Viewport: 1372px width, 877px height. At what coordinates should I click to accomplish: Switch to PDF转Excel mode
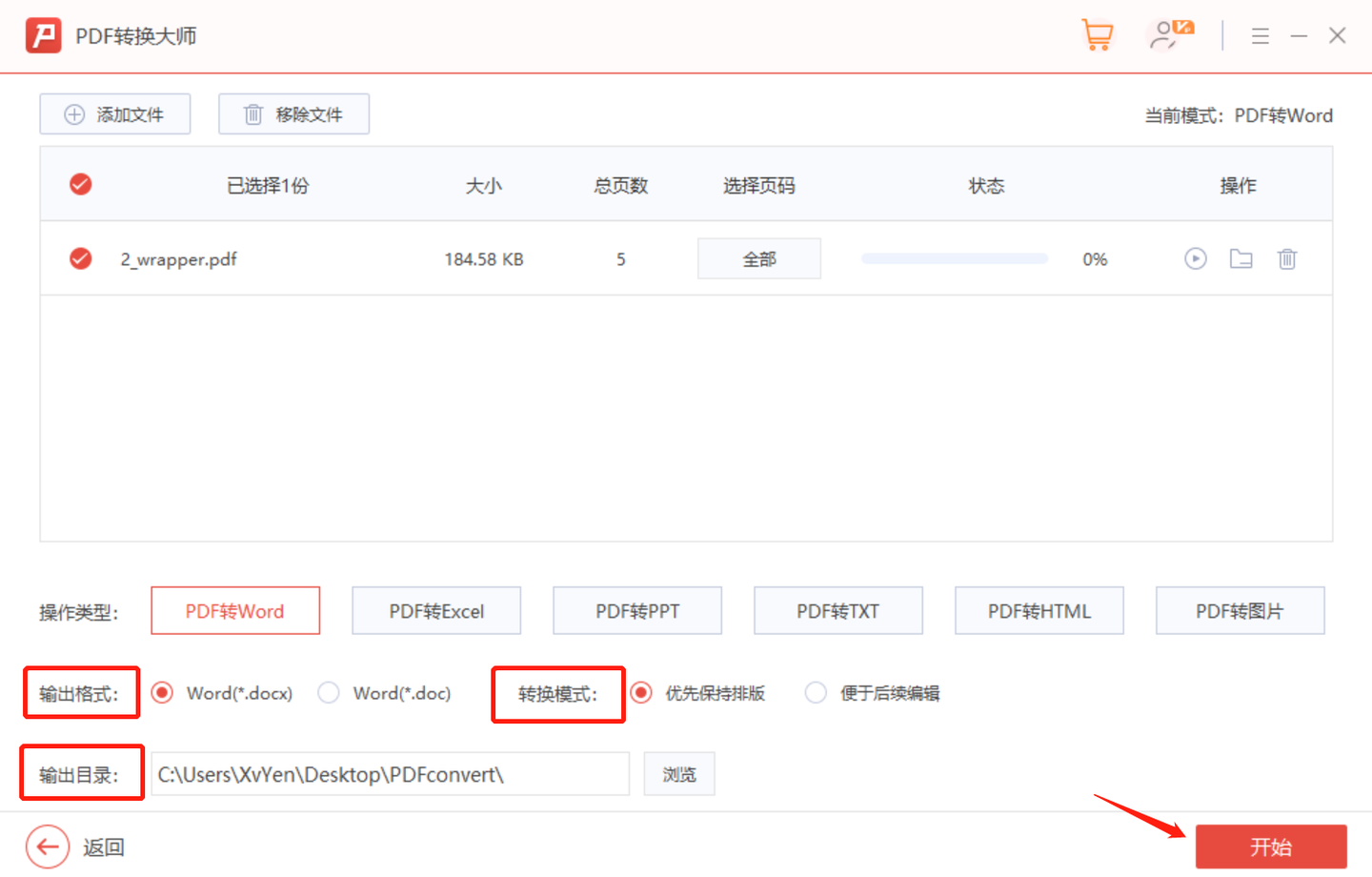tap(435, 610)
